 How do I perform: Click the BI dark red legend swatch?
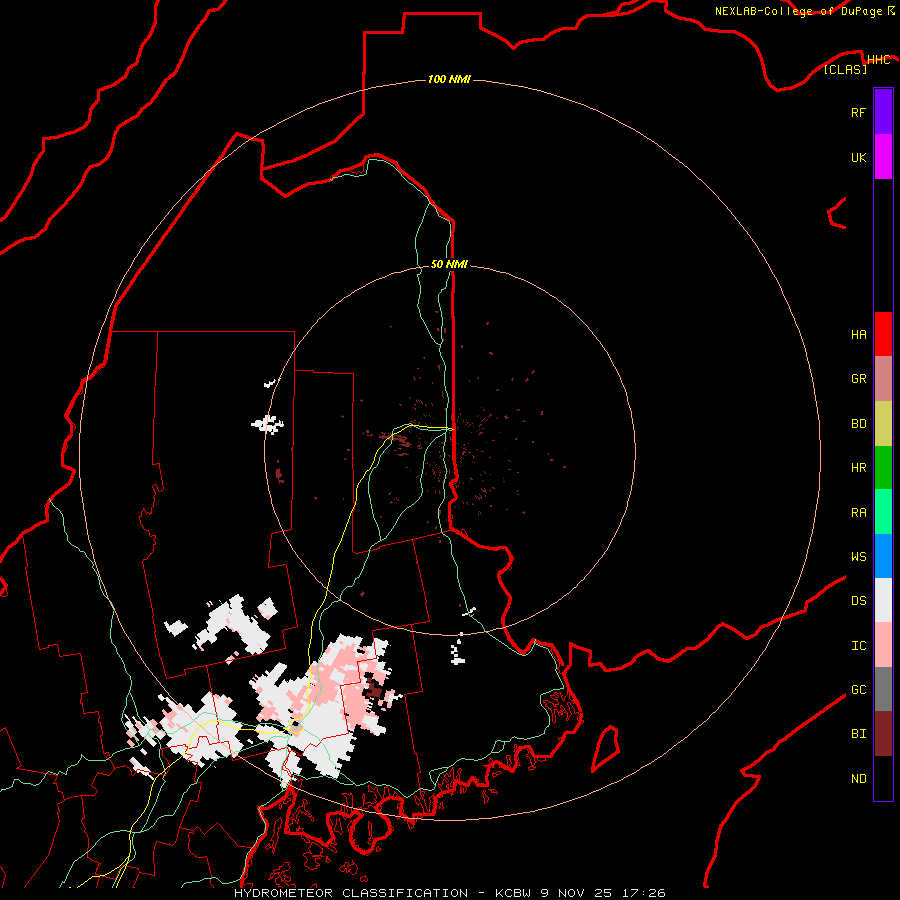(883, 734)
